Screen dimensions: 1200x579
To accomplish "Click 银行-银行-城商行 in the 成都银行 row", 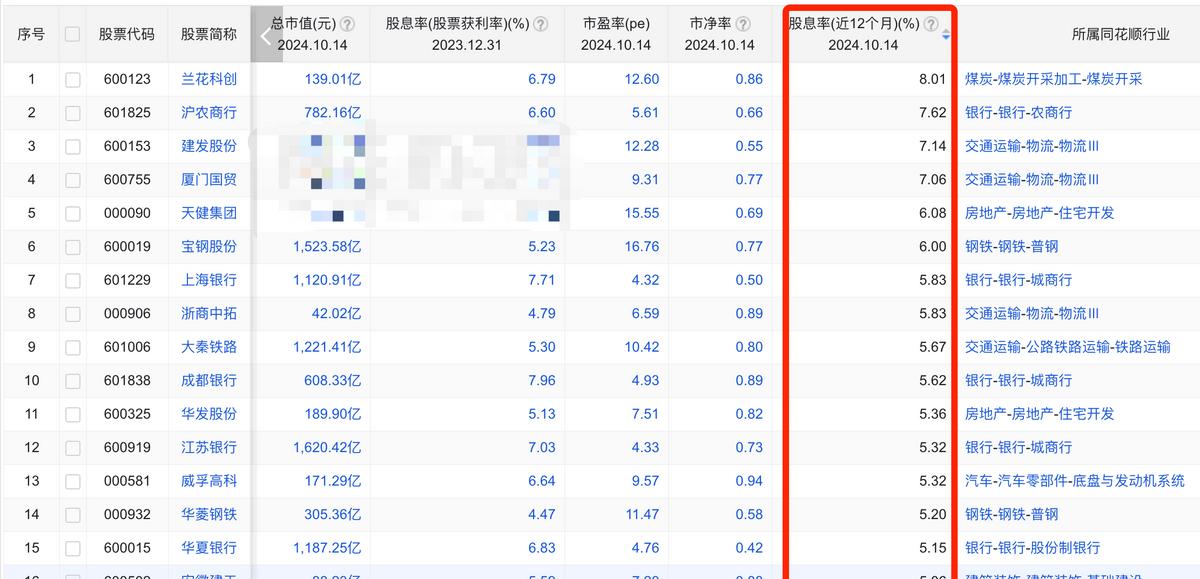I will [x=1018, y=381].
